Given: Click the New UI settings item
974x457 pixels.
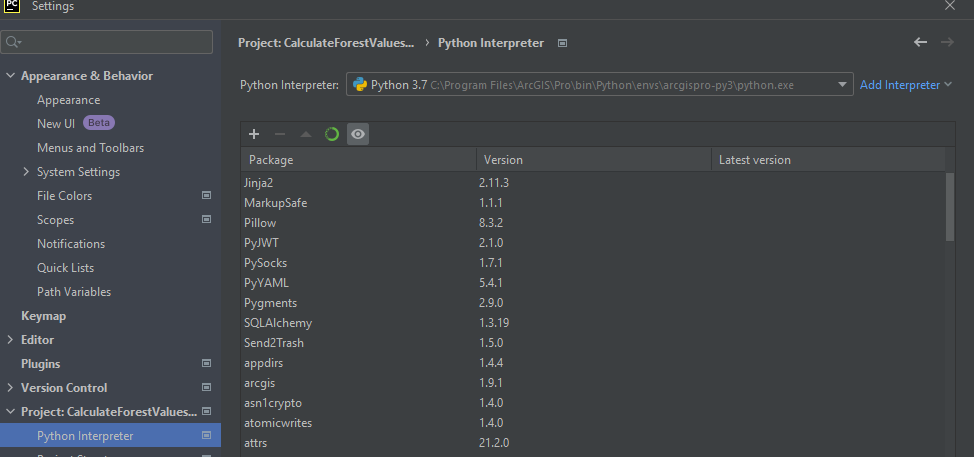Looking at the screenshot, I should [56, 124].
